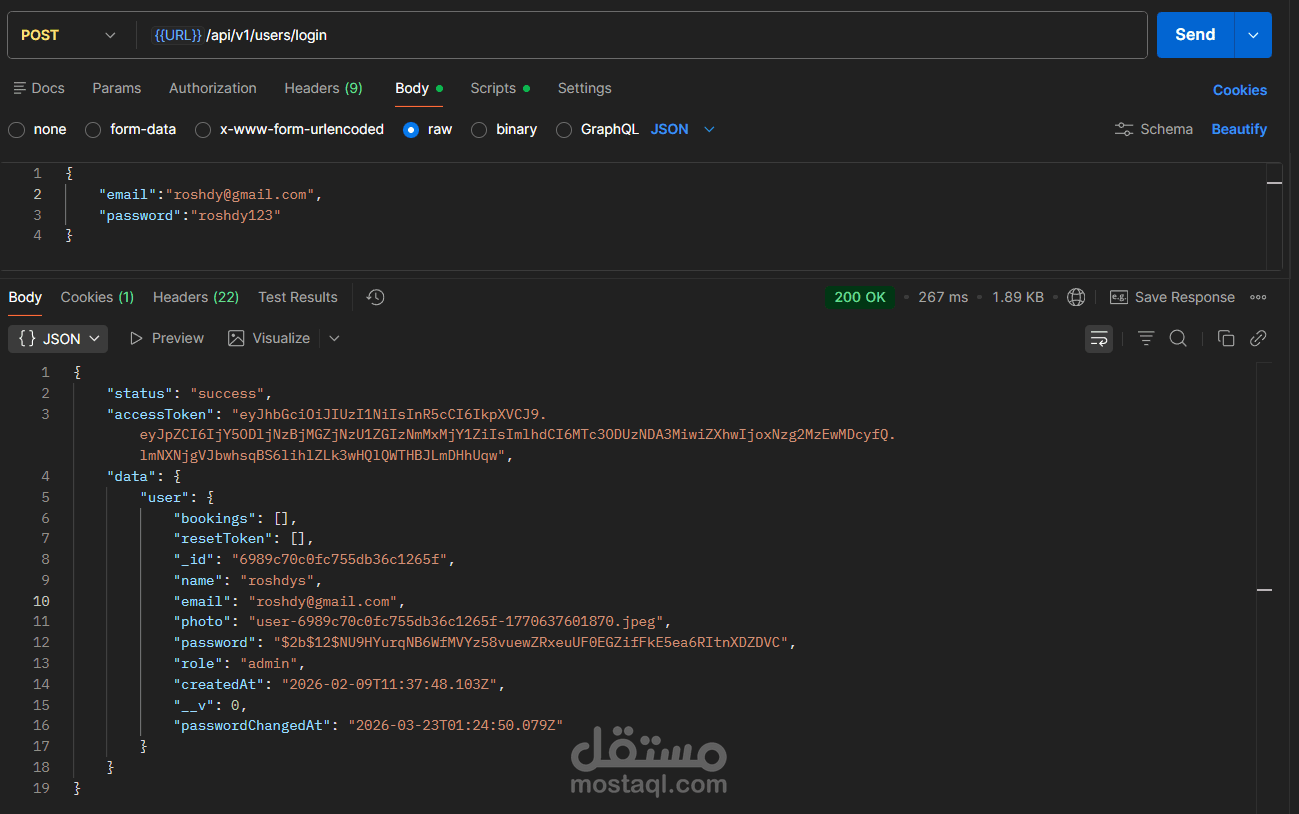Open the request Headers (9) tab
1299x814 pixels.
pos(324,88)
